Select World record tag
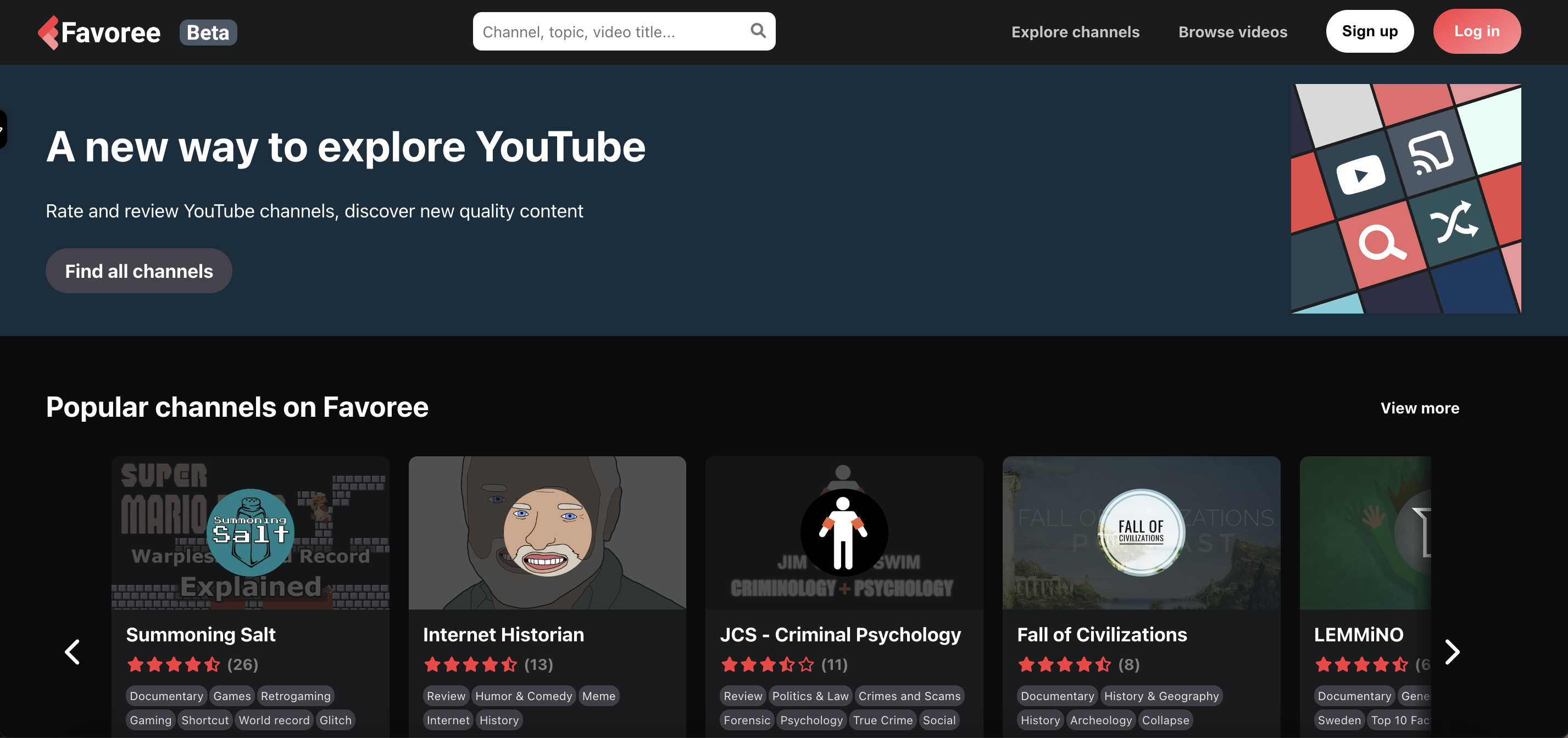 tap(274, 720)
